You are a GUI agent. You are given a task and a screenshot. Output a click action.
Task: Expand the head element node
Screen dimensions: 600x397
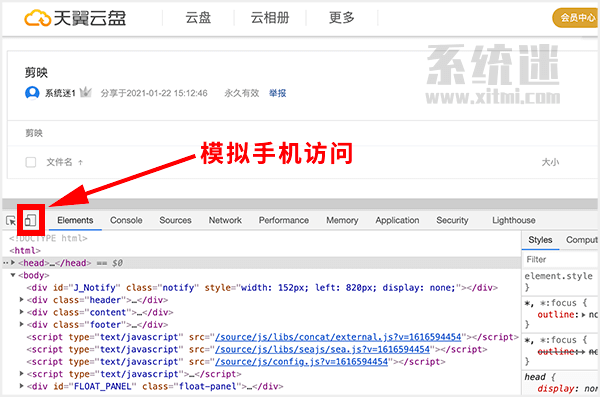click(x=13, y=263)
